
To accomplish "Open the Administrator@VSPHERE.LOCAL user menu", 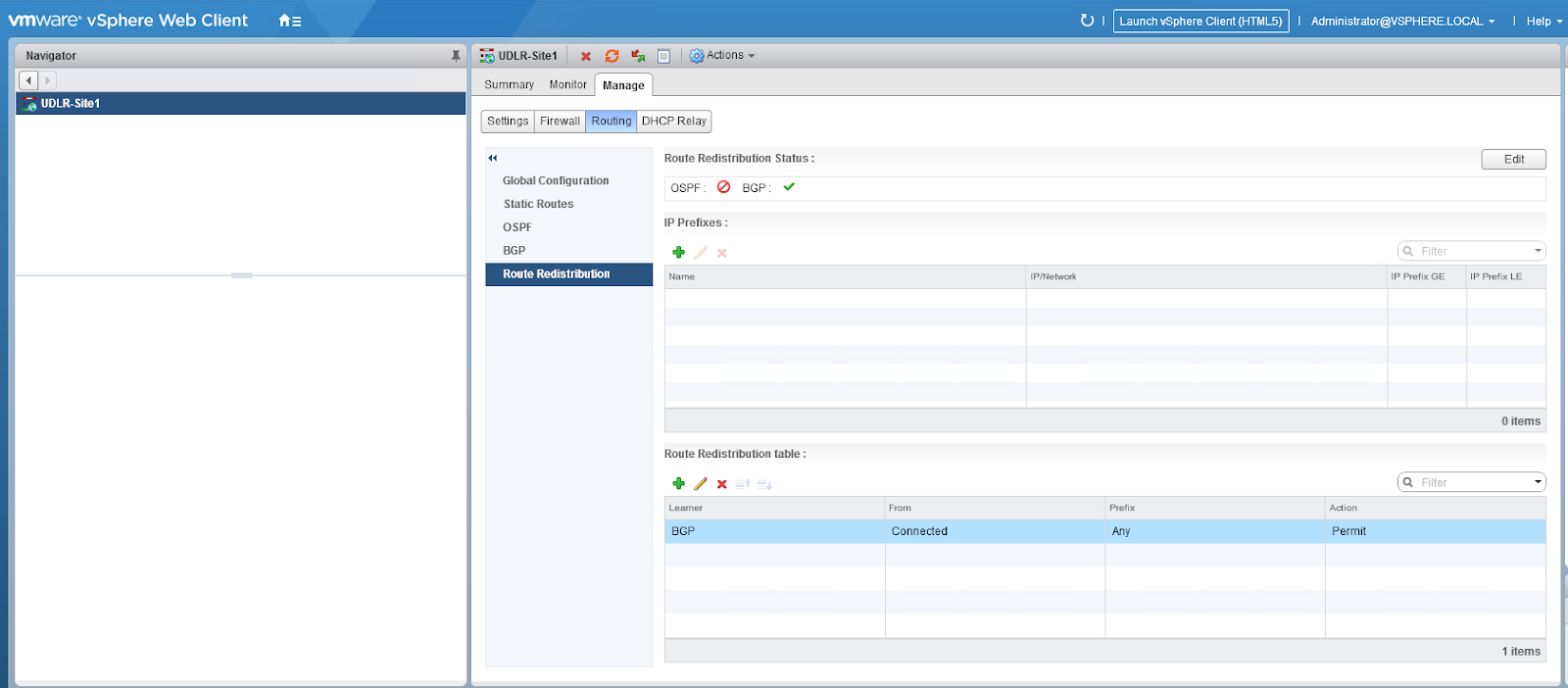I will 1401,22.
